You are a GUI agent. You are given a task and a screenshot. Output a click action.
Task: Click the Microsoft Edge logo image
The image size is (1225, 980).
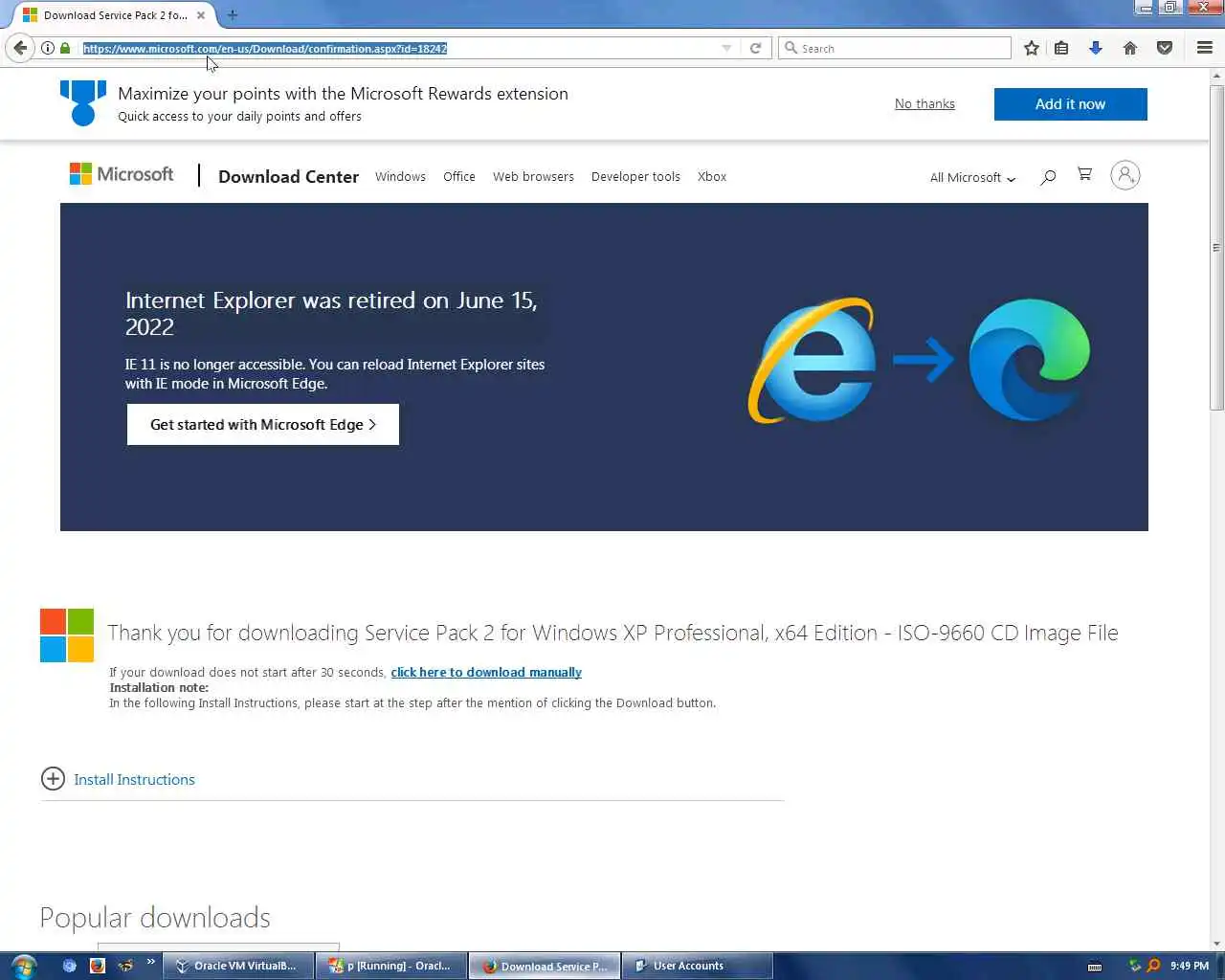1030,360
